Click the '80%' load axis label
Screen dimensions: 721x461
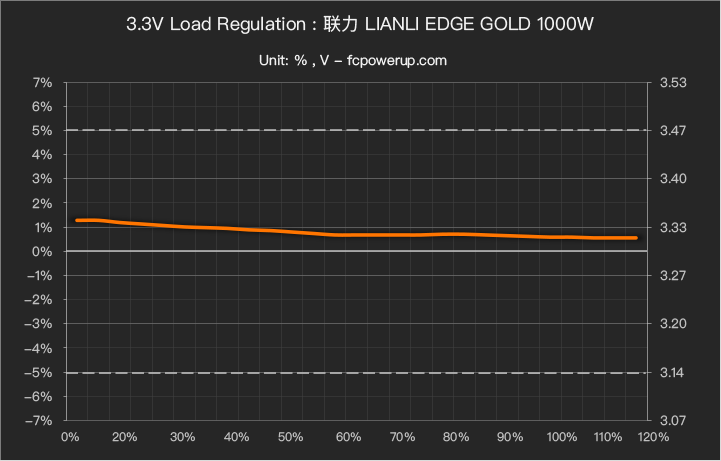coord(456,437)
